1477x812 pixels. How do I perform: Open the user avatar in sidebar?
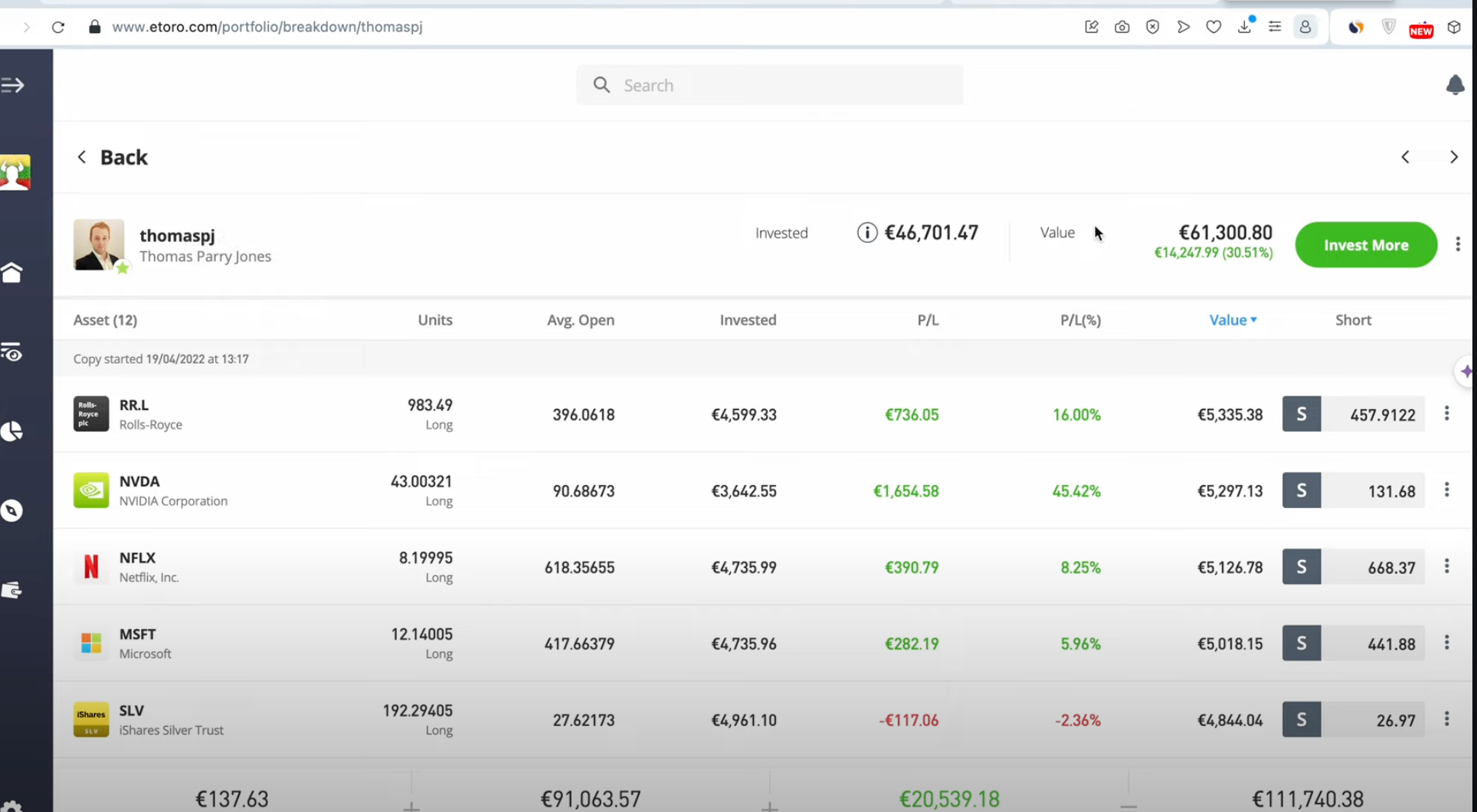pyautogui.click(x=15, y=172)
